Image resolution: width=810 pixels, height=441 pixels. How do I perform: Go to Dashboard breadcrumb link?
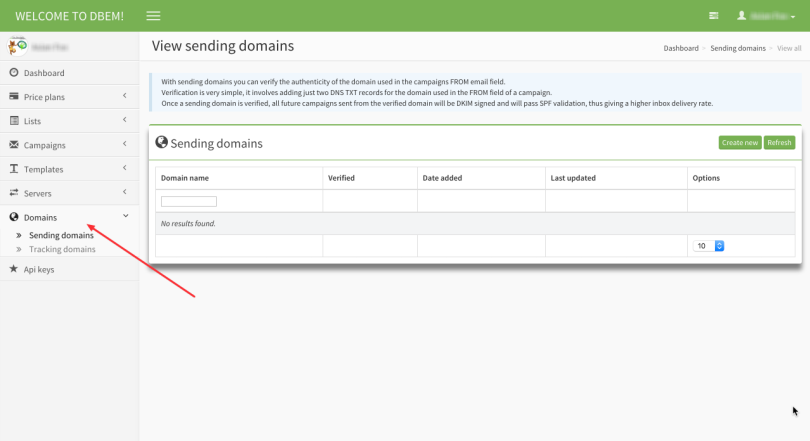[x=681, y=48]
